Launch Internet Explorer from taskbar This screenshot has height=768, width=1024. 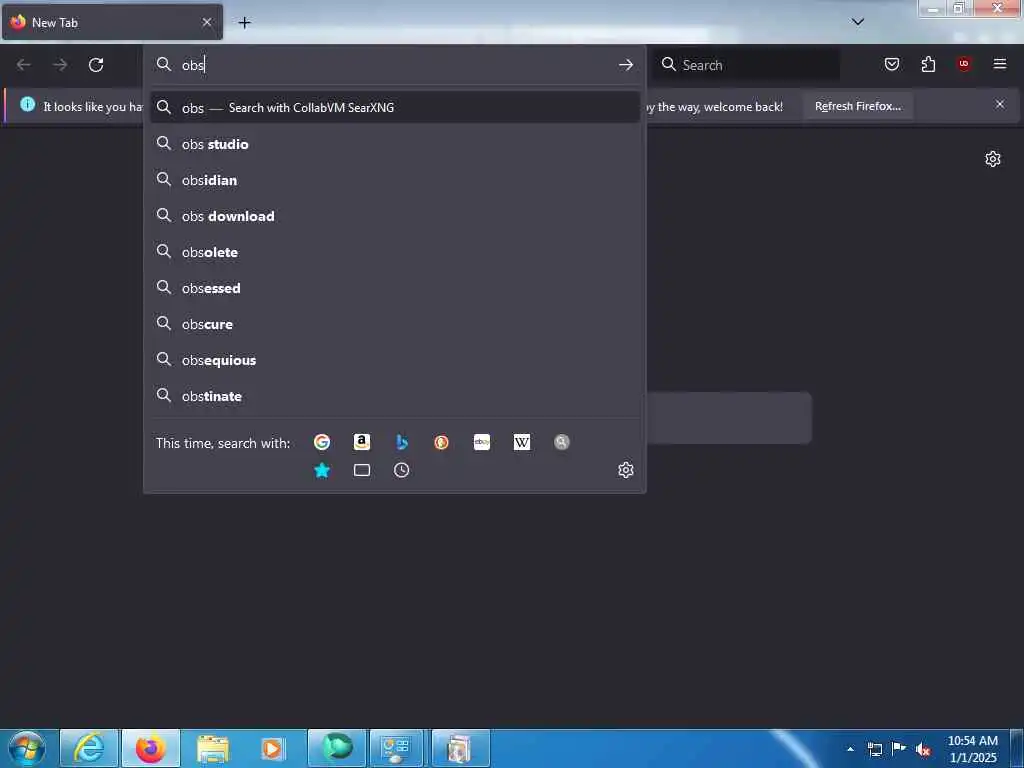[x=89, y=748]
